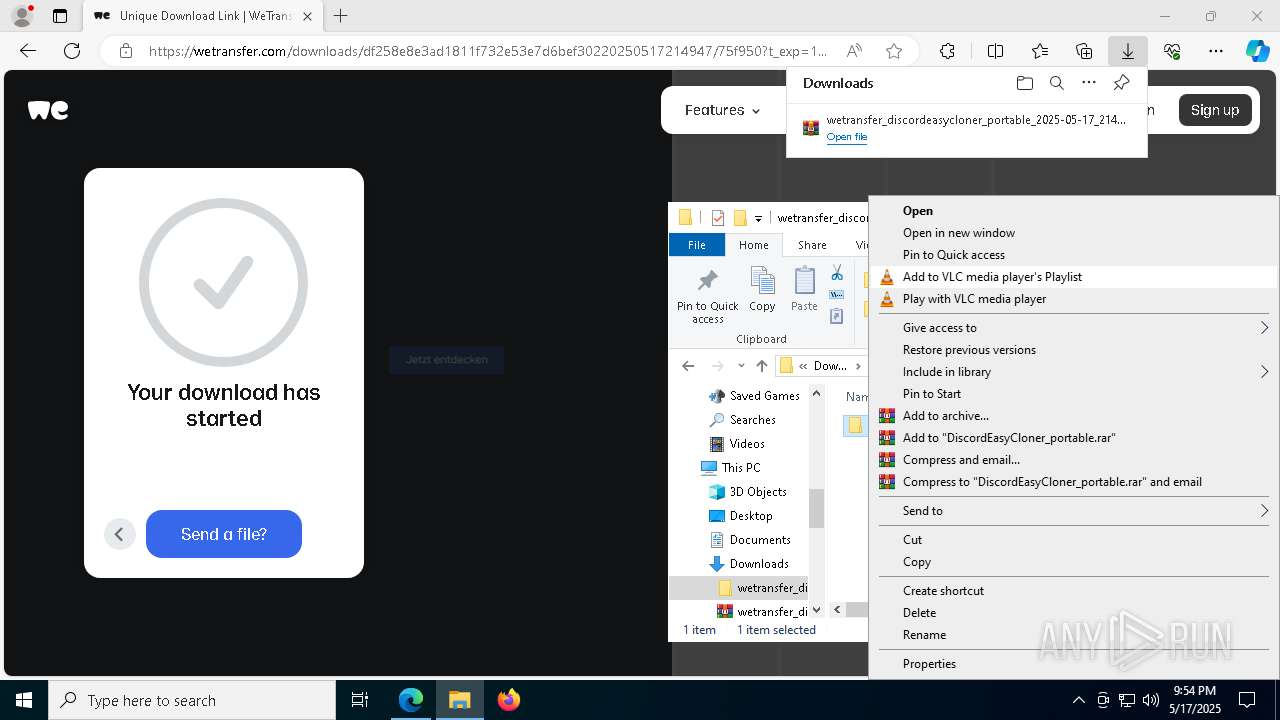
Task: Open the Windows Start menu
Action: coord(24,700)
